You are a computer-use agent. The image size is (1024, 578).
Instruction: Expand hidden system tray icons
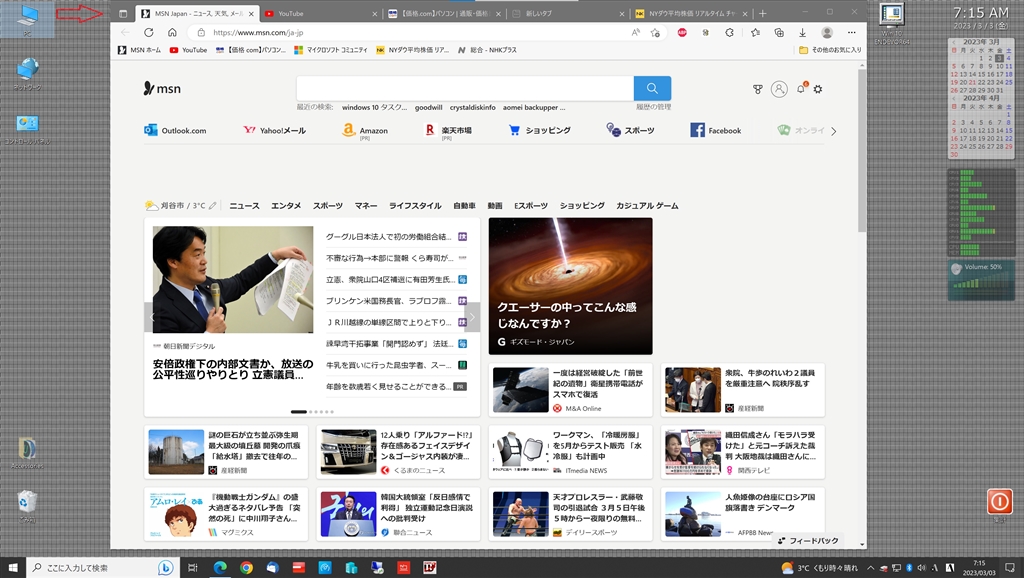pyautogui.click(x=868, y=567)
